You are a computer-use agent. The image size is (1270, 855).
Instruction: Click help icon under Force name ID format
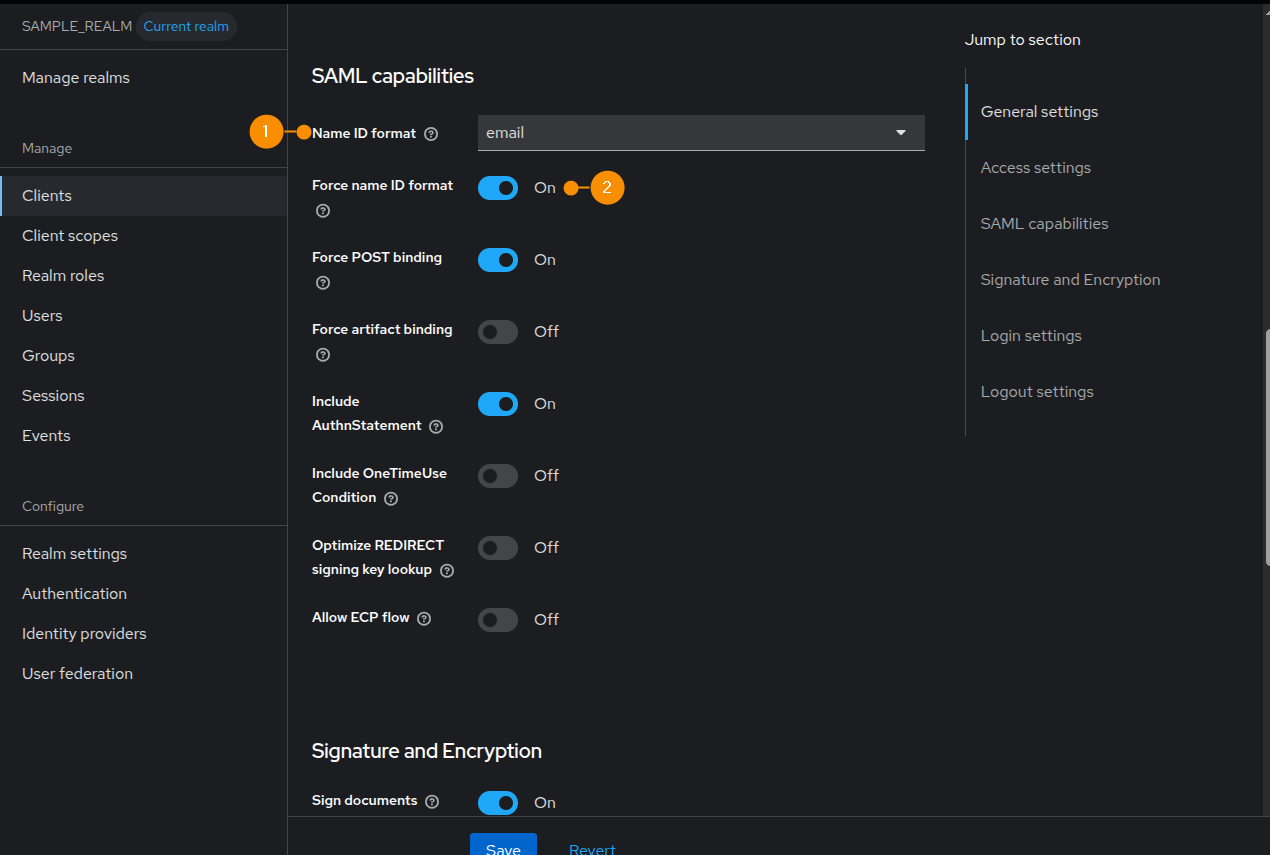(x=322, y=211)
